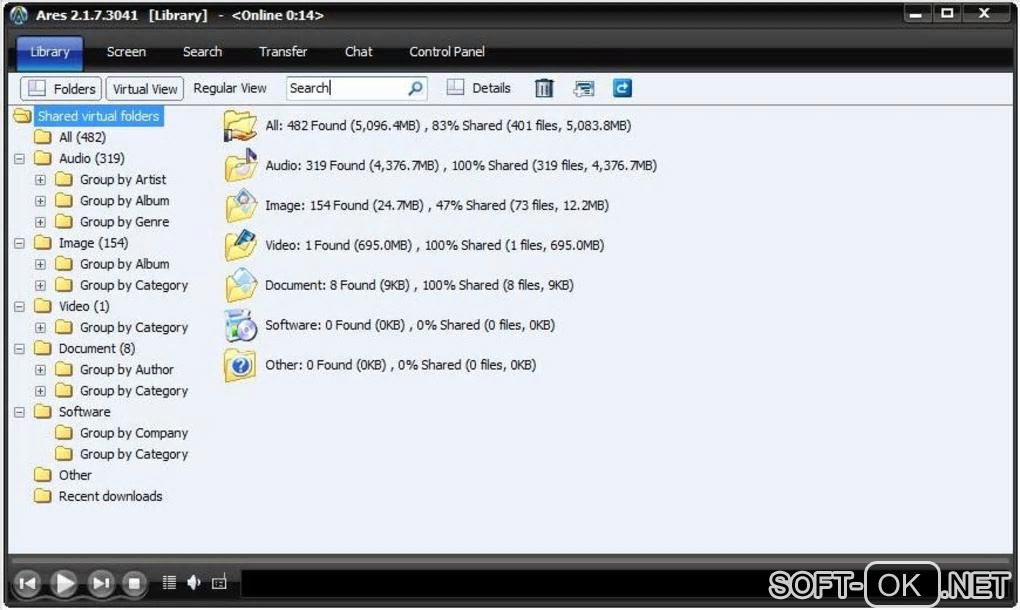Expand Group by Artist under Audio
This screenshot has height=610, width=1020.
click(40, 179)
